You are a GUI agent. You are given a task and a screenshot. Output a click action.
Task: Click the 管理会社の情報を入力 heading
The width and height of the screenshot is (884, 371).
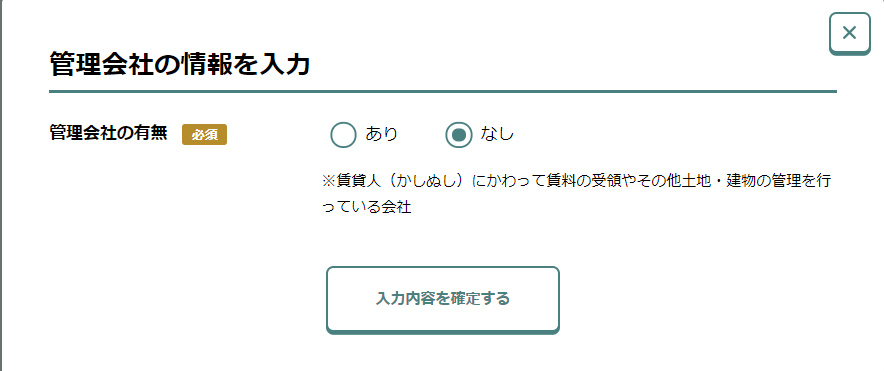tap(180, 65)
